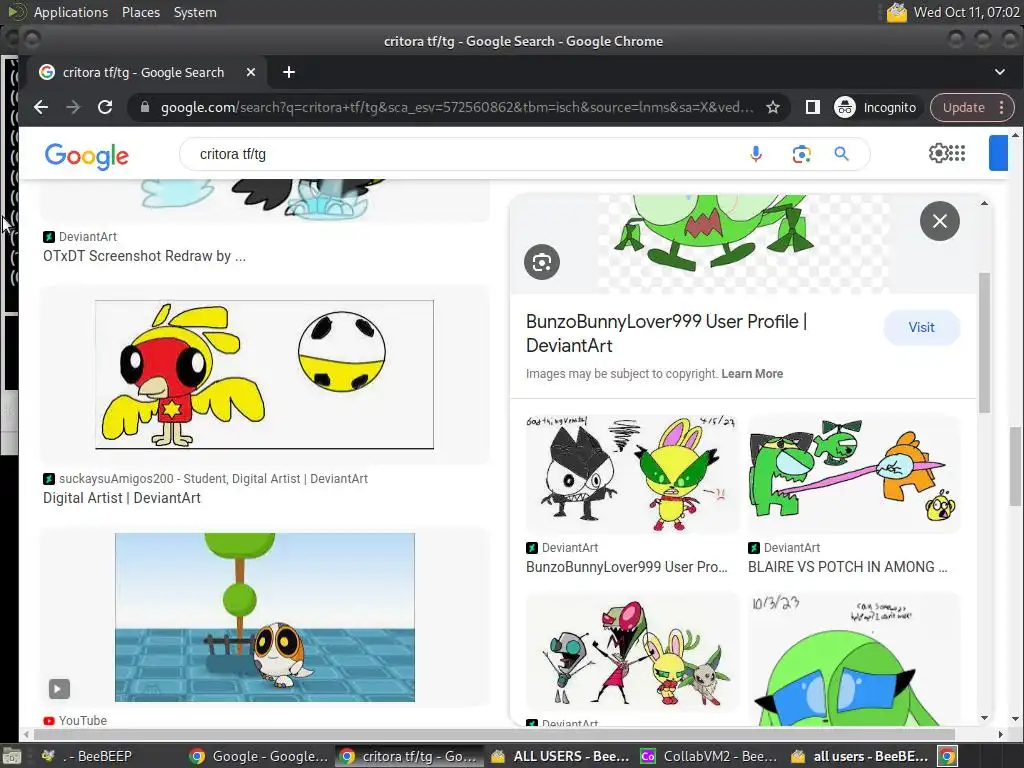Close the image preview panel
The height and width of the screenshot is (768, 1024).
[x=940, y=221]
